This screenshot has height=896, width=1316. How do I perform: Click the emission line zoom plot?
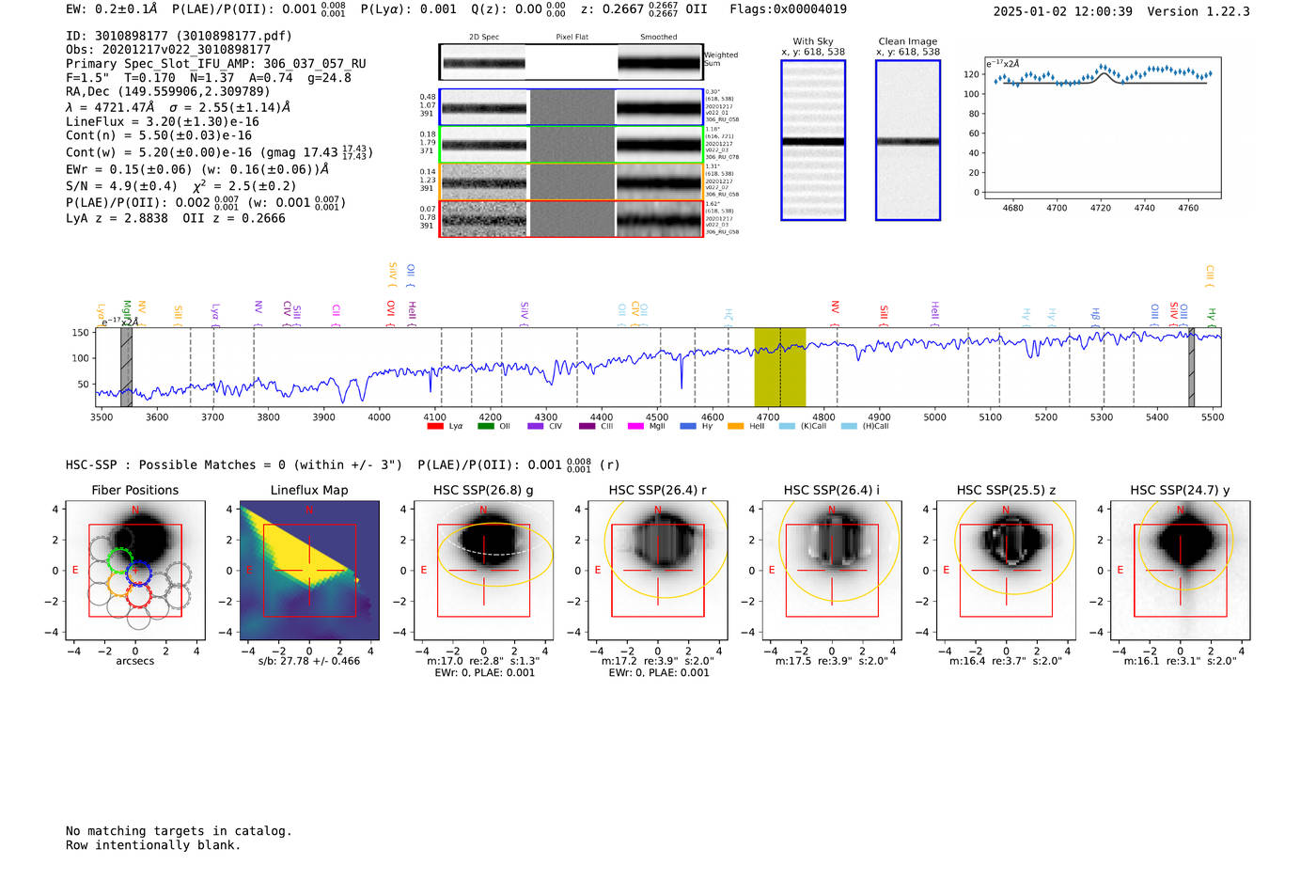coord(1102,128)
